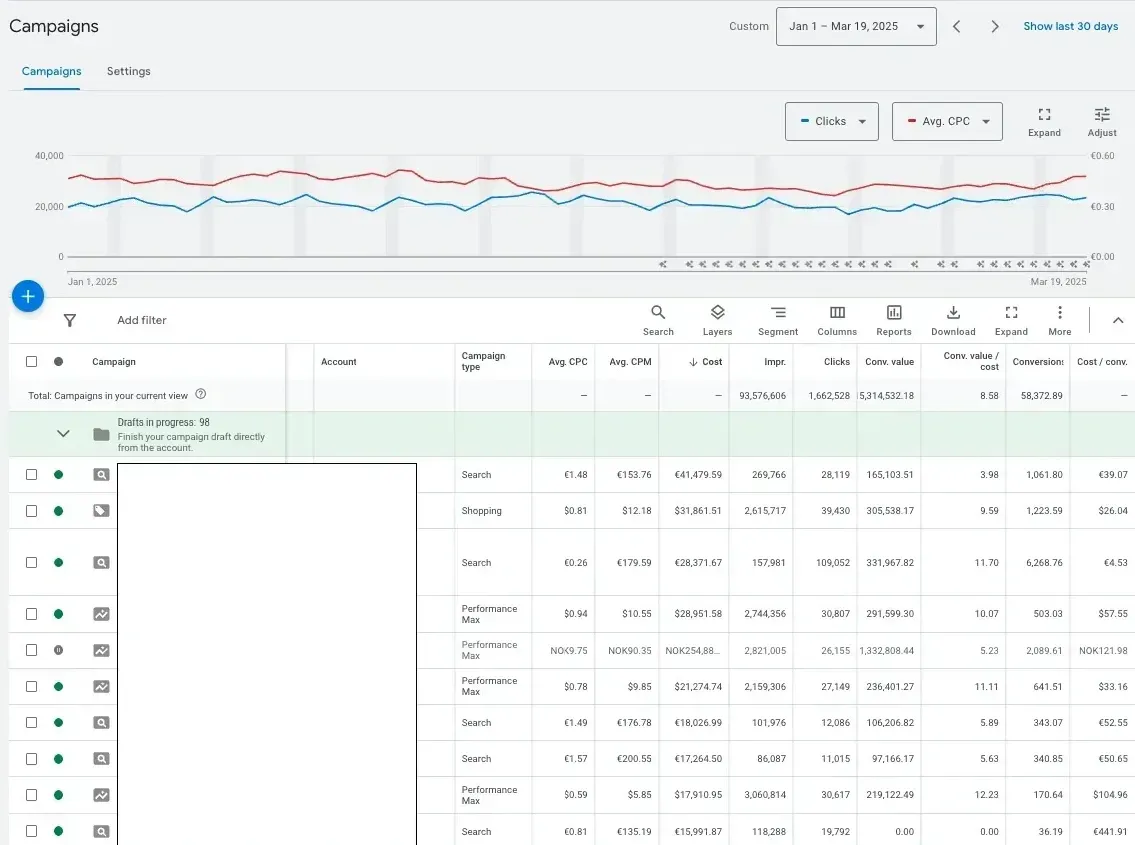The width and height of the screenshot is (1135, 845).
Task: Click Performance Max icon in $17,910.95 row
Action: [x=101, y=795]
